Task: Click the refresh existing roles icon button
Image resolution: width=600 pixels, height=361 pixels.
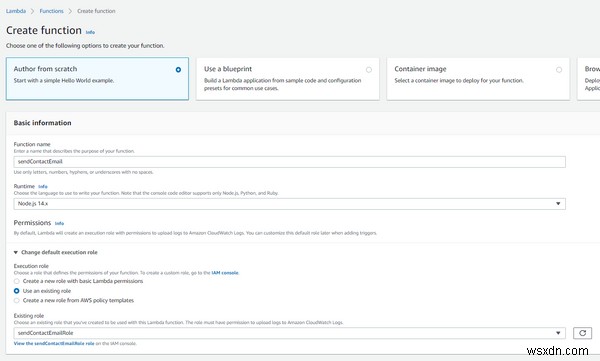Action: [x=582, y=333]
